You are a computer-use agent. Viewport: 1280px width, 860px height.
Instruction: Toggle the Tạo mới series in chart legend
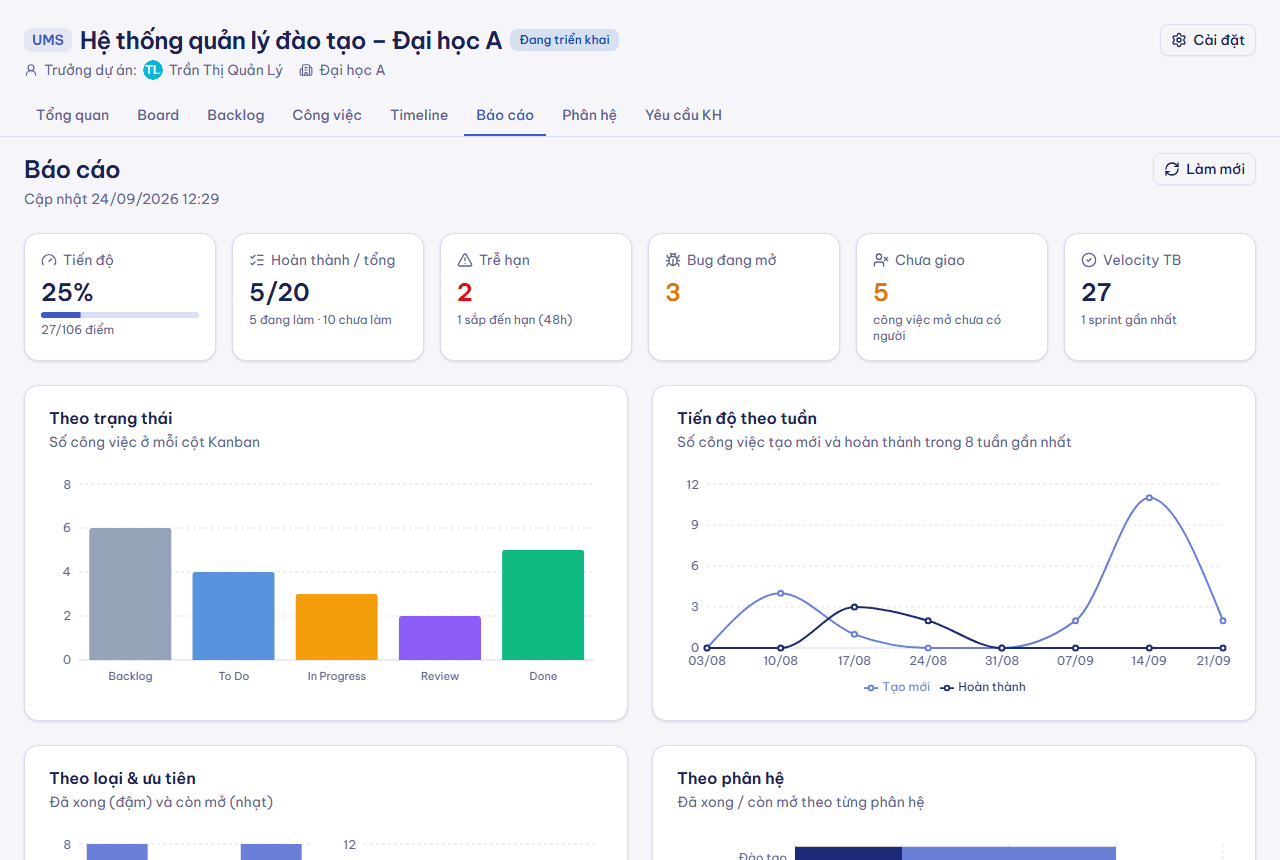pyautogui.click(x=897, y=687)
